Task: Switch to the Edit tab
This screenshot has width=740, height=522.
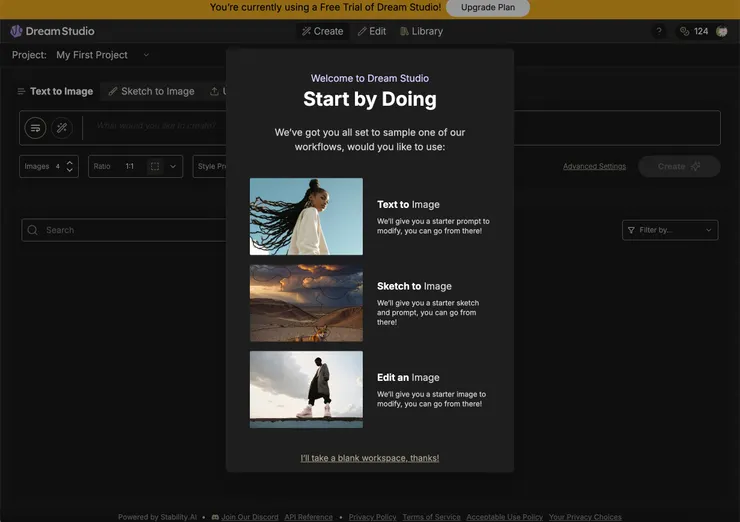Action: click(x=372, y=31)
